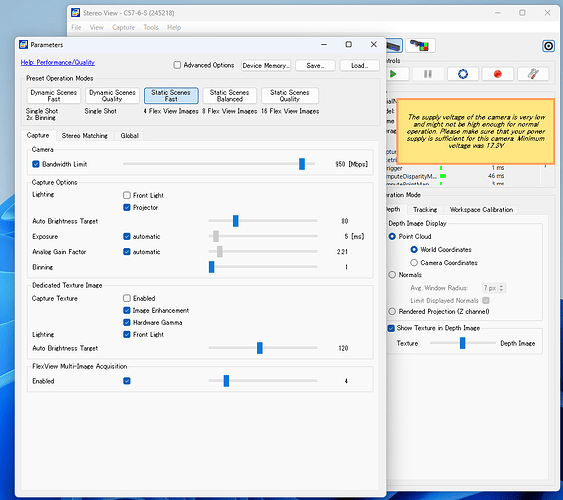Open the Help menu
The width and height of the screenshot is (563, 500).
click(x=174, y=28)
